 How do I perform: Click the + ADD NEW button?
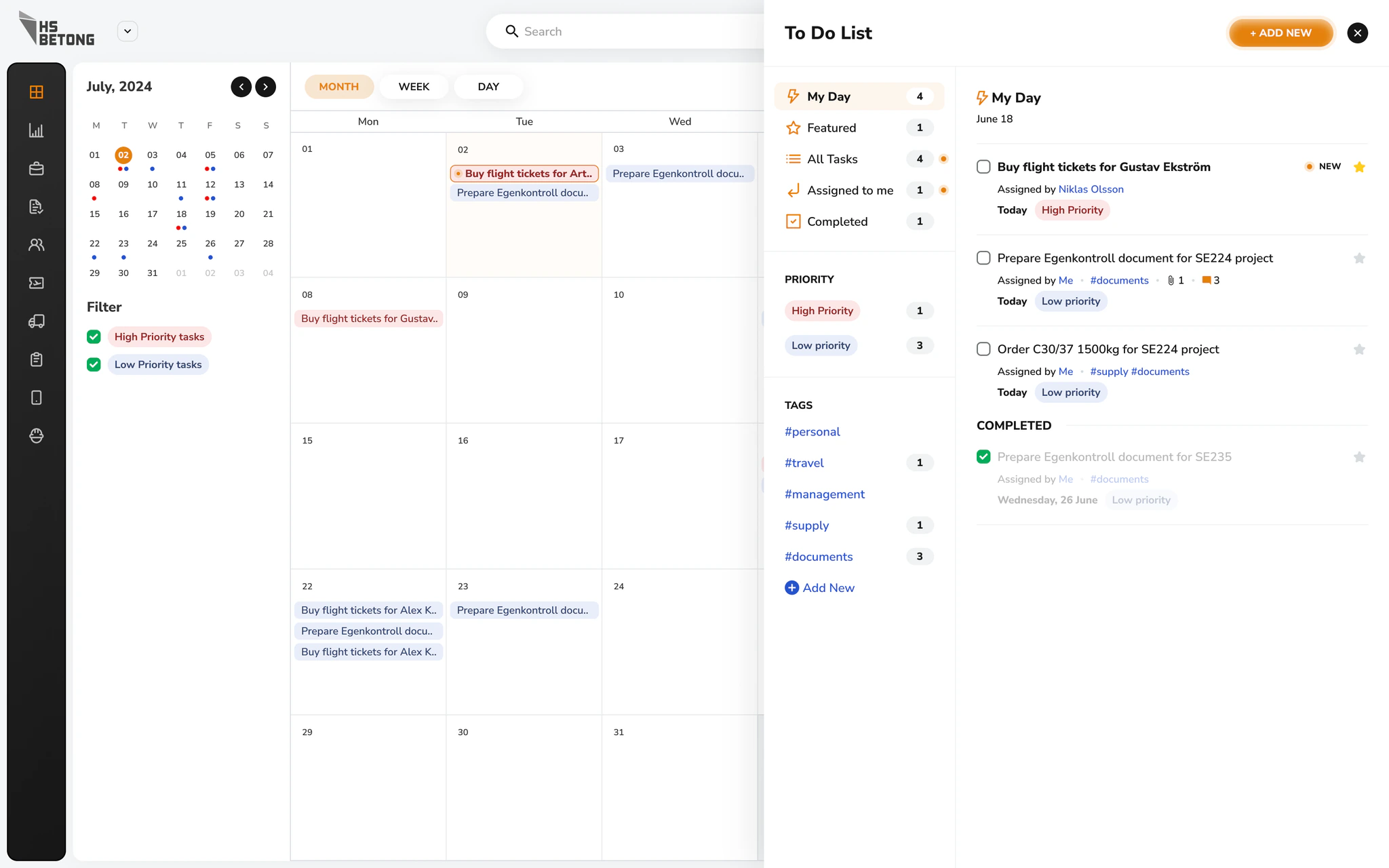(x=1280, y=33)
